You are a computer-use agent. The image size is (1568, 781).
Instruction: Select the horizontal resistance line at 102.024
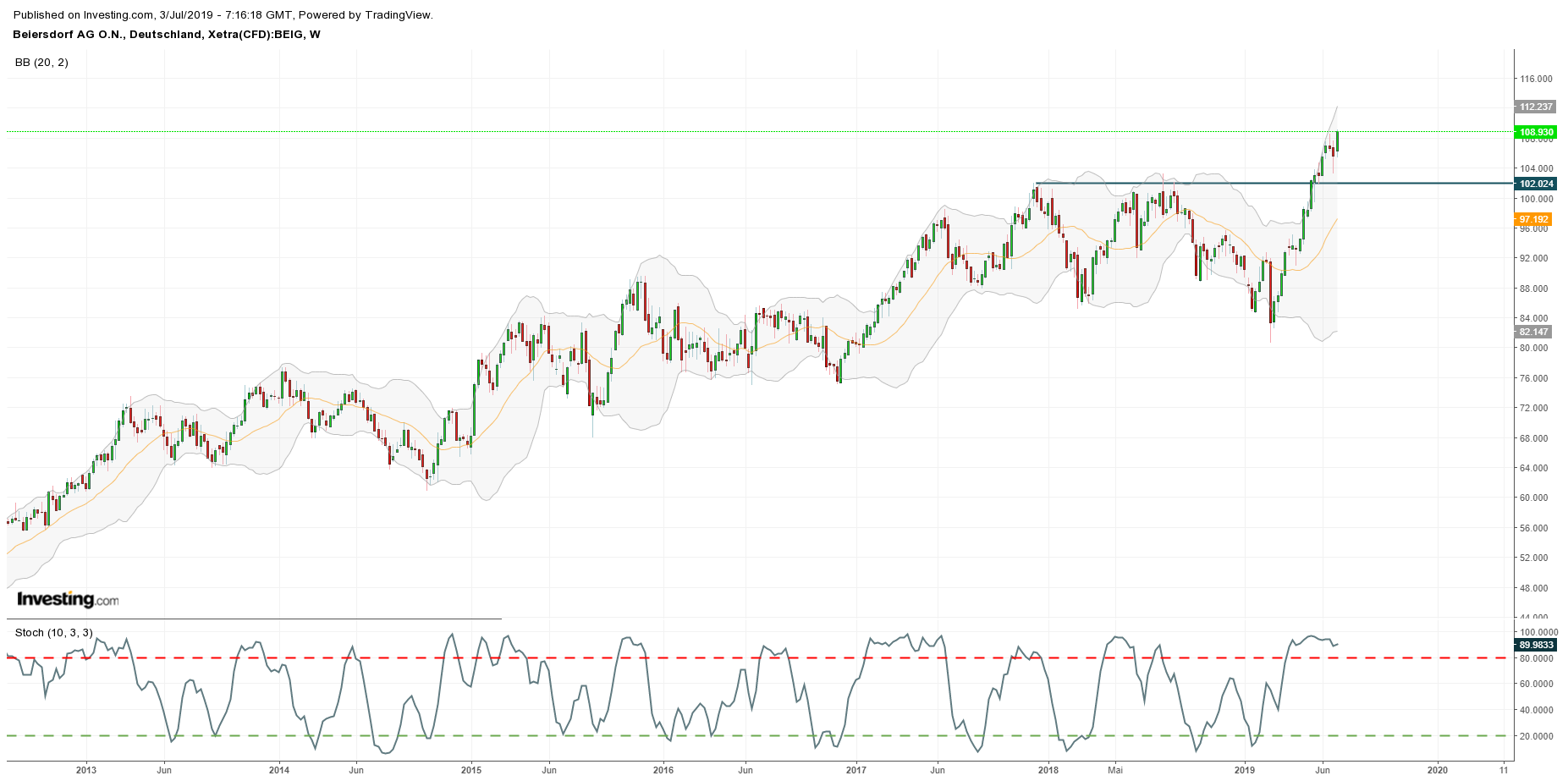click(x=1274, y=183)
